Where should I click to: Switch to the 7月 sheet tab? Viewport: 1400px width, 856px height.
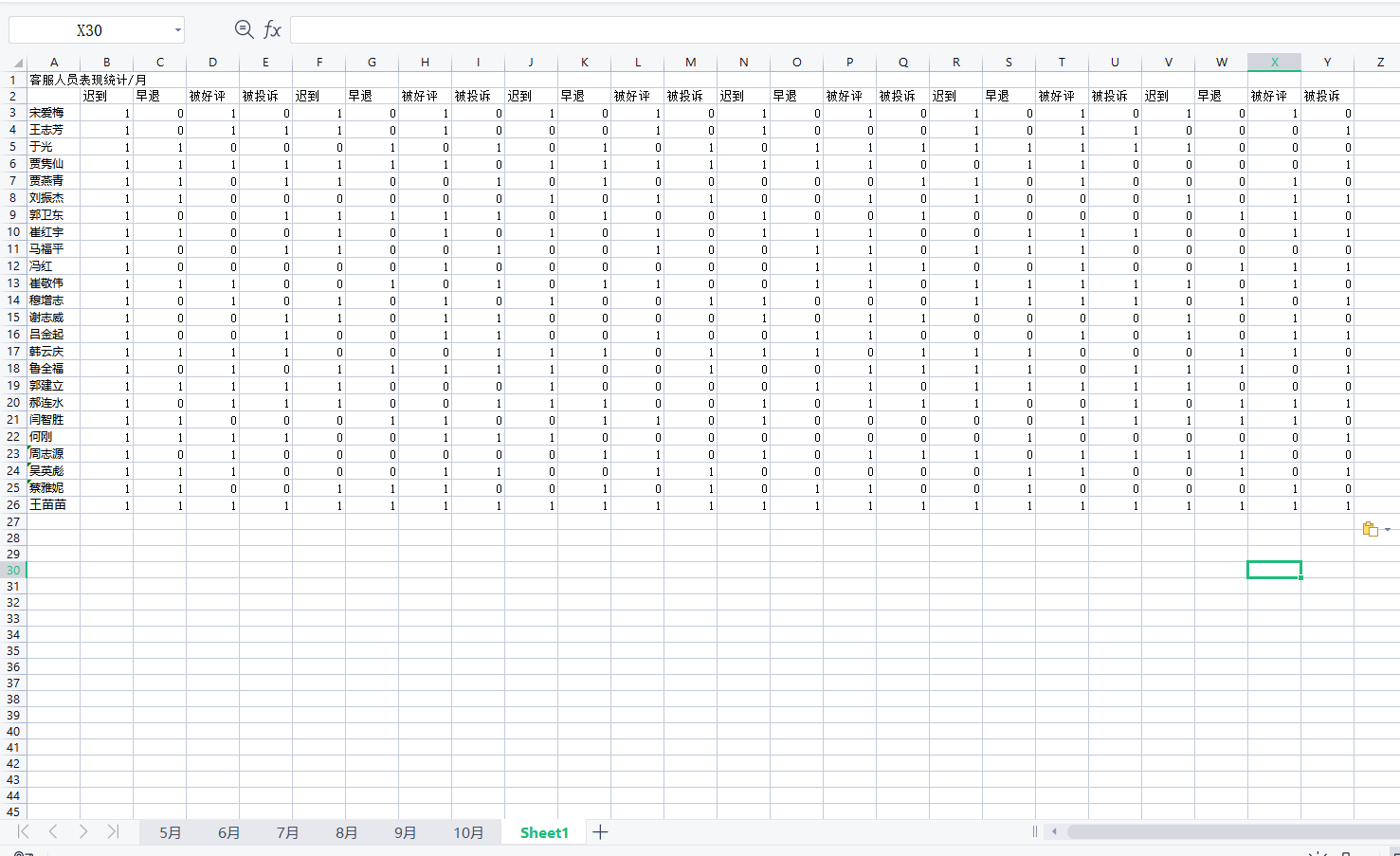[x=288, y=832]
